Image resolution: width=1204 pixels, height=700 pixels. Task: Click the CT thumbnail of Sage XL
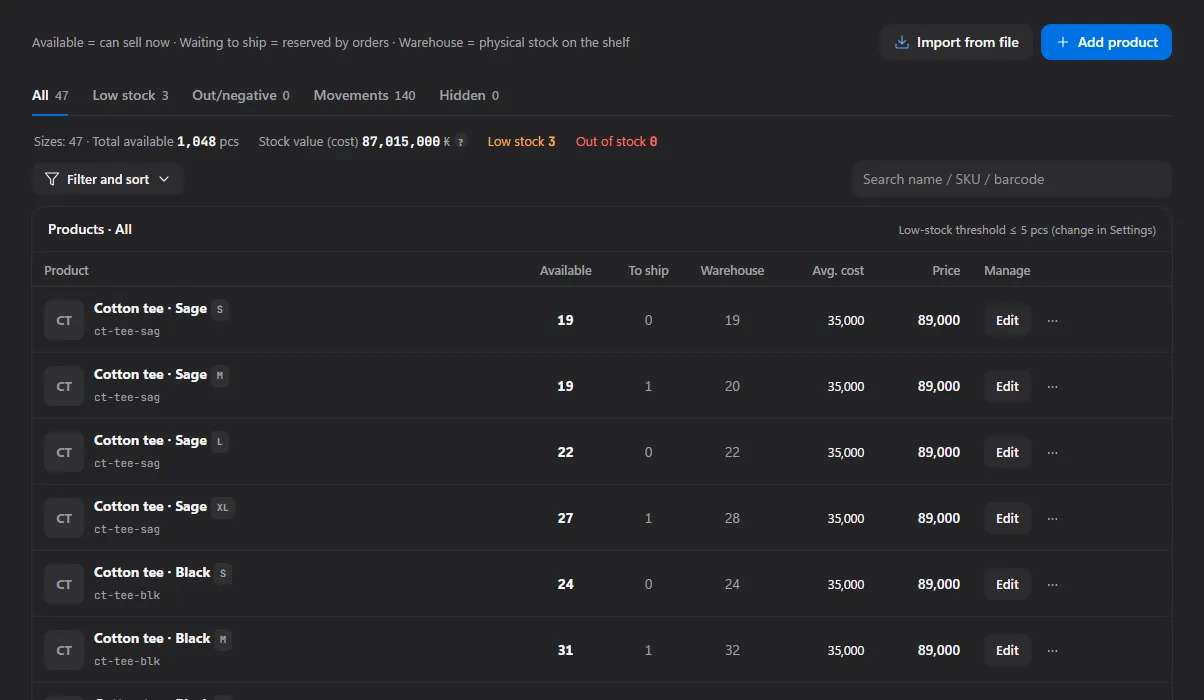point(64,518)
